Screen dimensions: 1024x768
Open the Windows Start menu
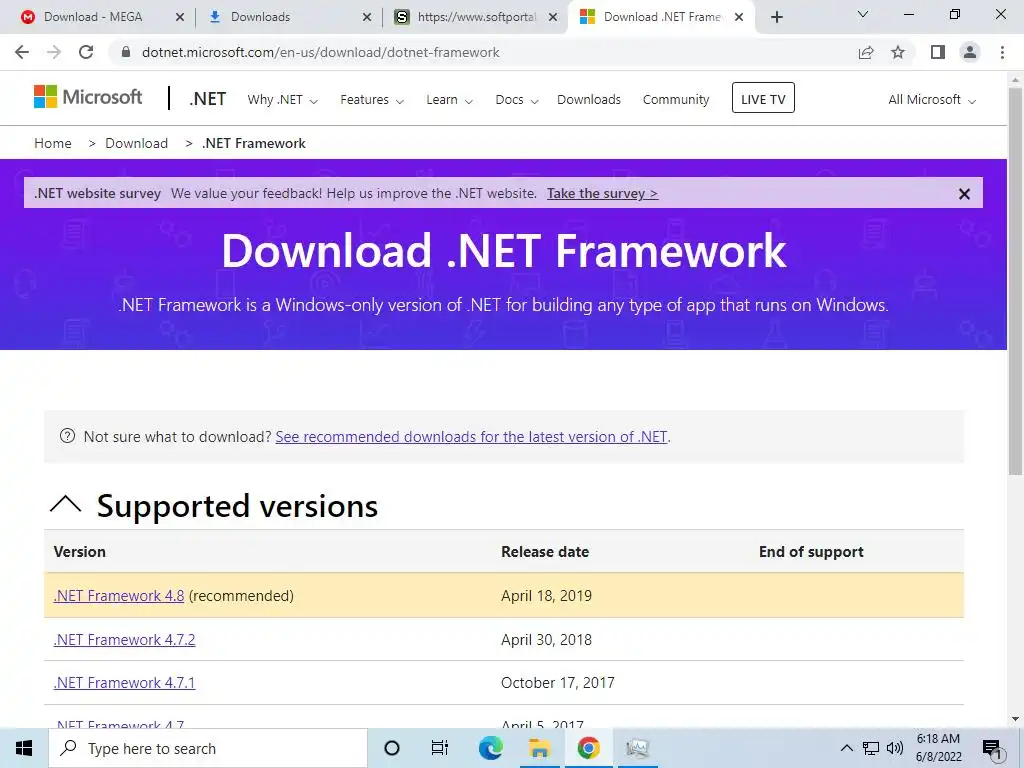tap(24, 748)
